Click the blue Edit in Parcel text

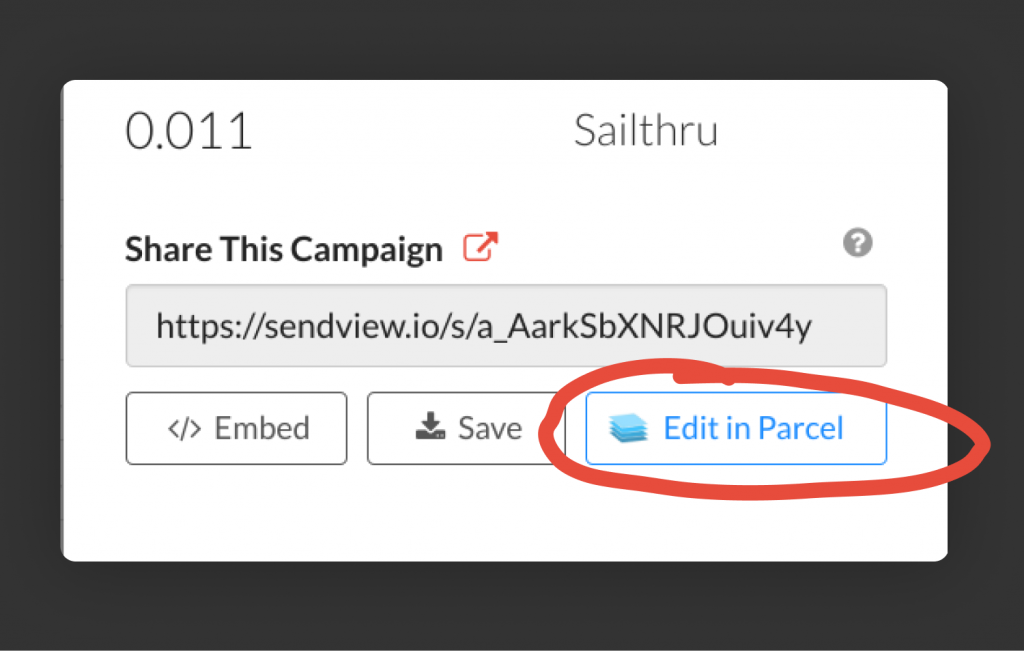pos(753,428)
